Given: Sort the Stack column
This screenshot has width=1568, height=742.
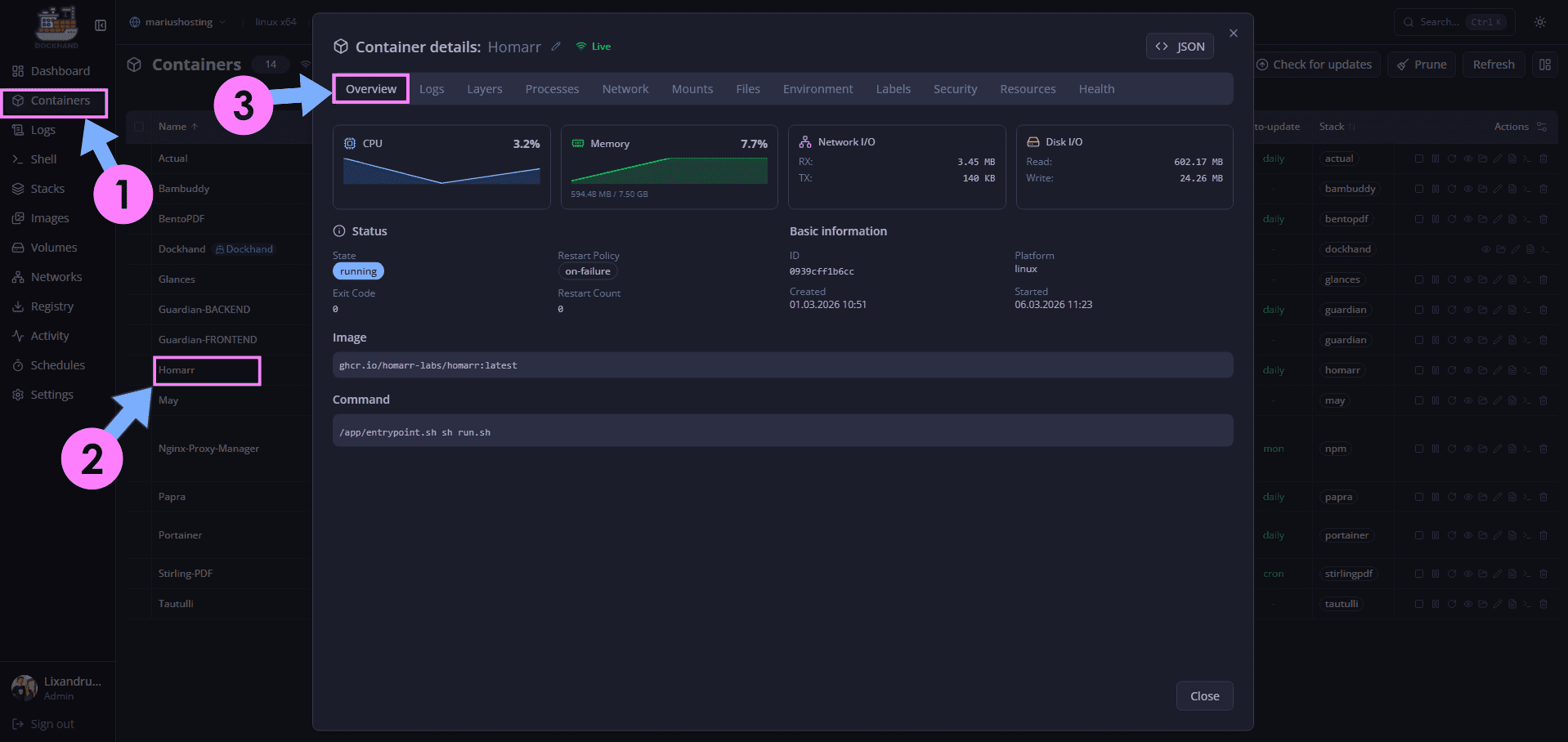Looking at the screenshot, I should click(1335, 127).
